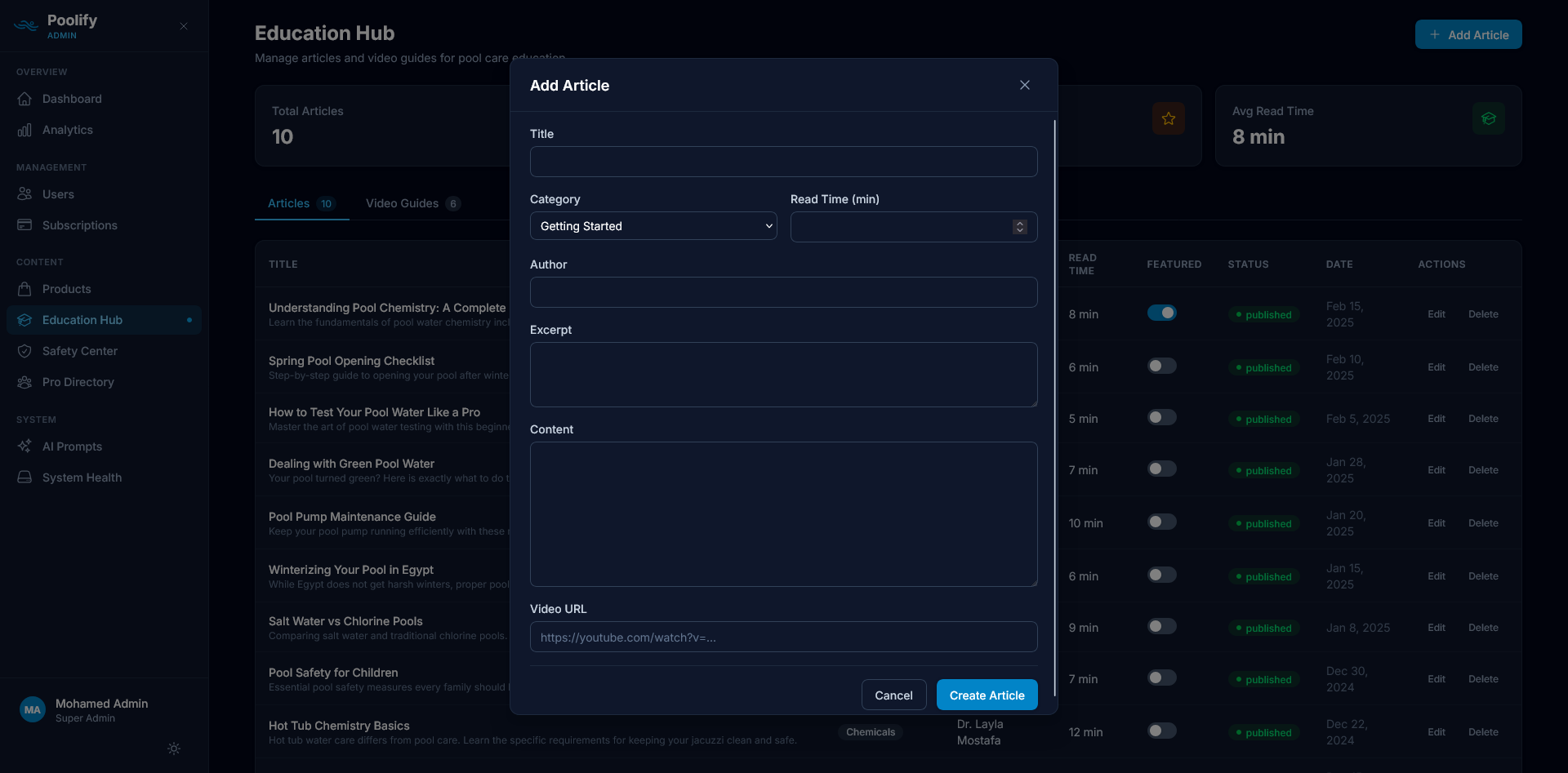Click the dialog vertical scrollbar
Screen dimensions: 1568x773
1055,408
